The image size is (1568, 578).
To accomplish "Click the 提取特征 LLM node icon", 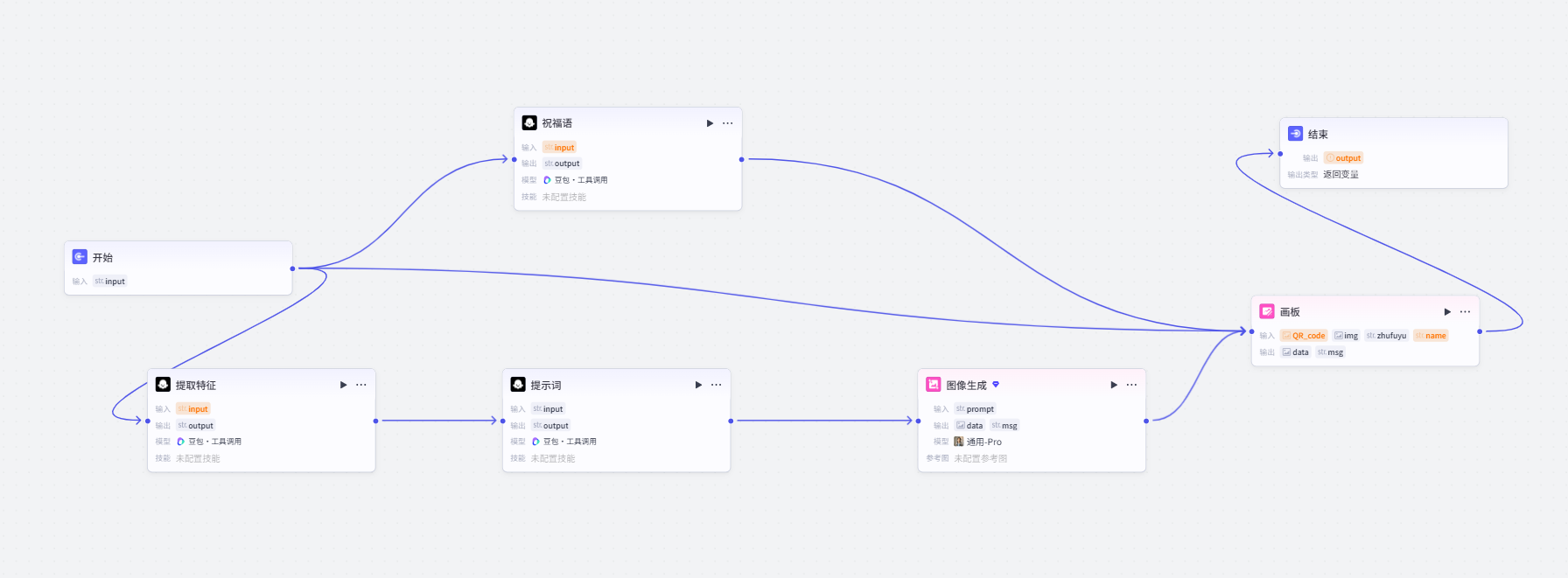I will [x=163, y=385].
